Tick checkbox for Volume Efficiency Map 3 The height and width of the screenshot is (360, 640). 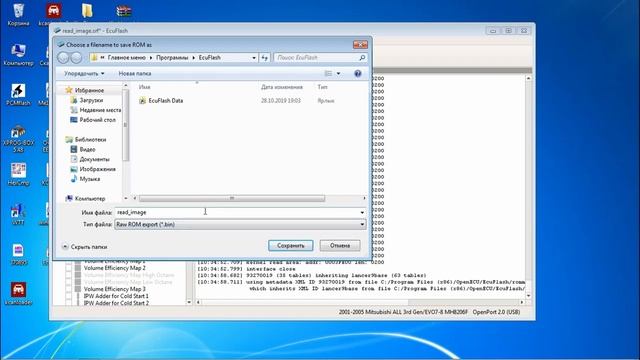coord(69,289)
